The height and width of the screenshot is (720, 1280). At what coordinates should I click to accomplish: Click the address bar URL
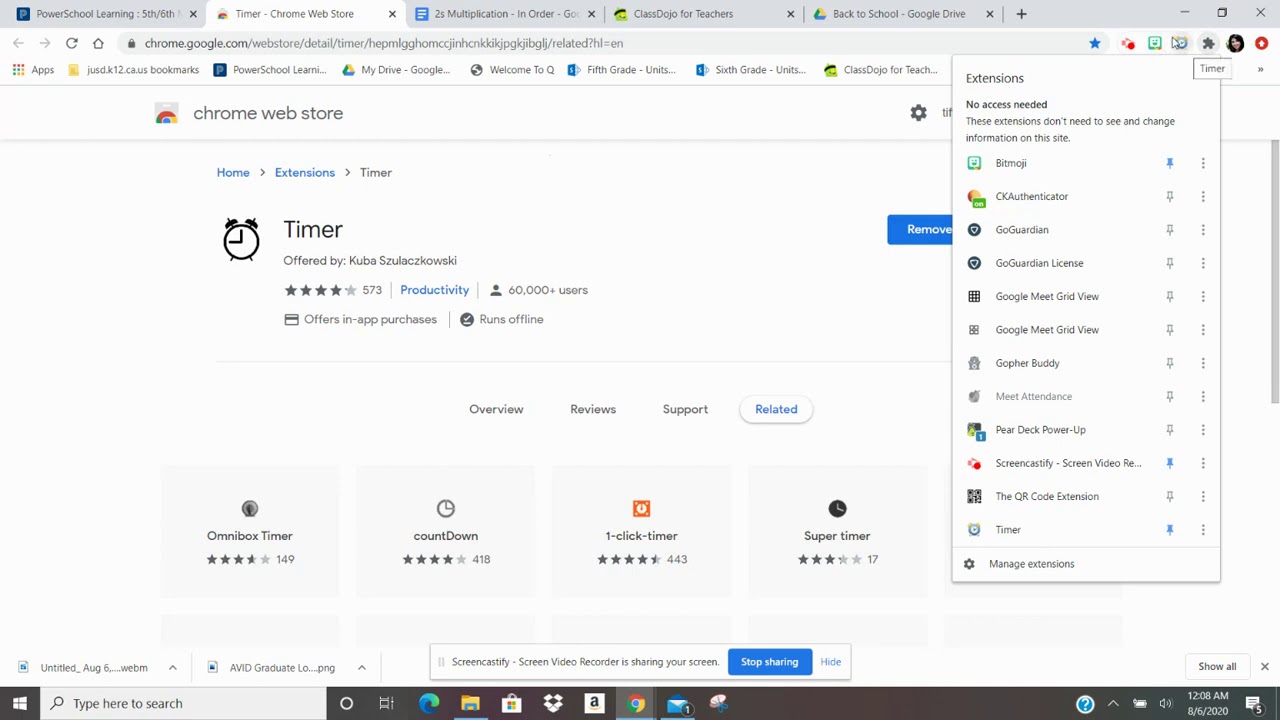(x=383, y=43)
